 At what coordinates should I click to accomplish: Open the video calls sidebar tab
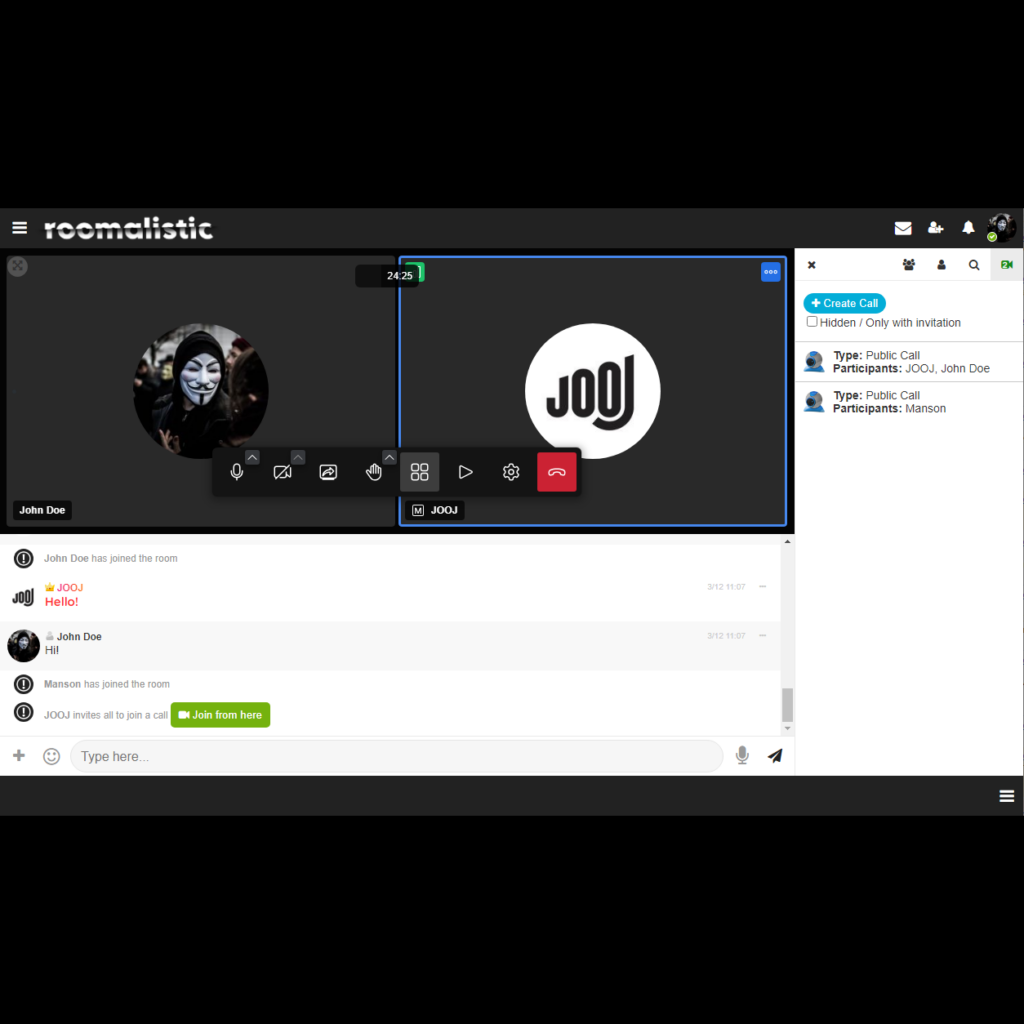(x=1006, y=264)
